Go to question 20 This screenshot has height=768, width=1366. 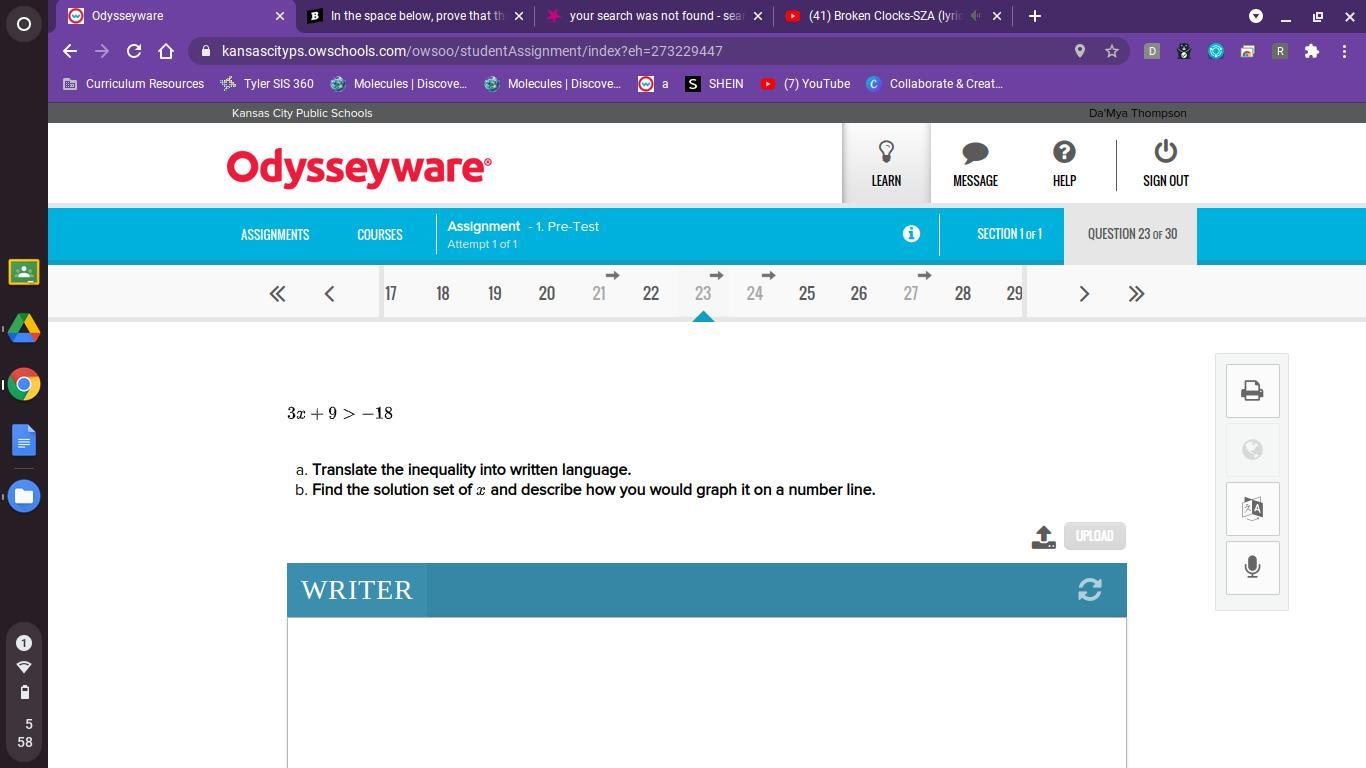coord(547,294)
